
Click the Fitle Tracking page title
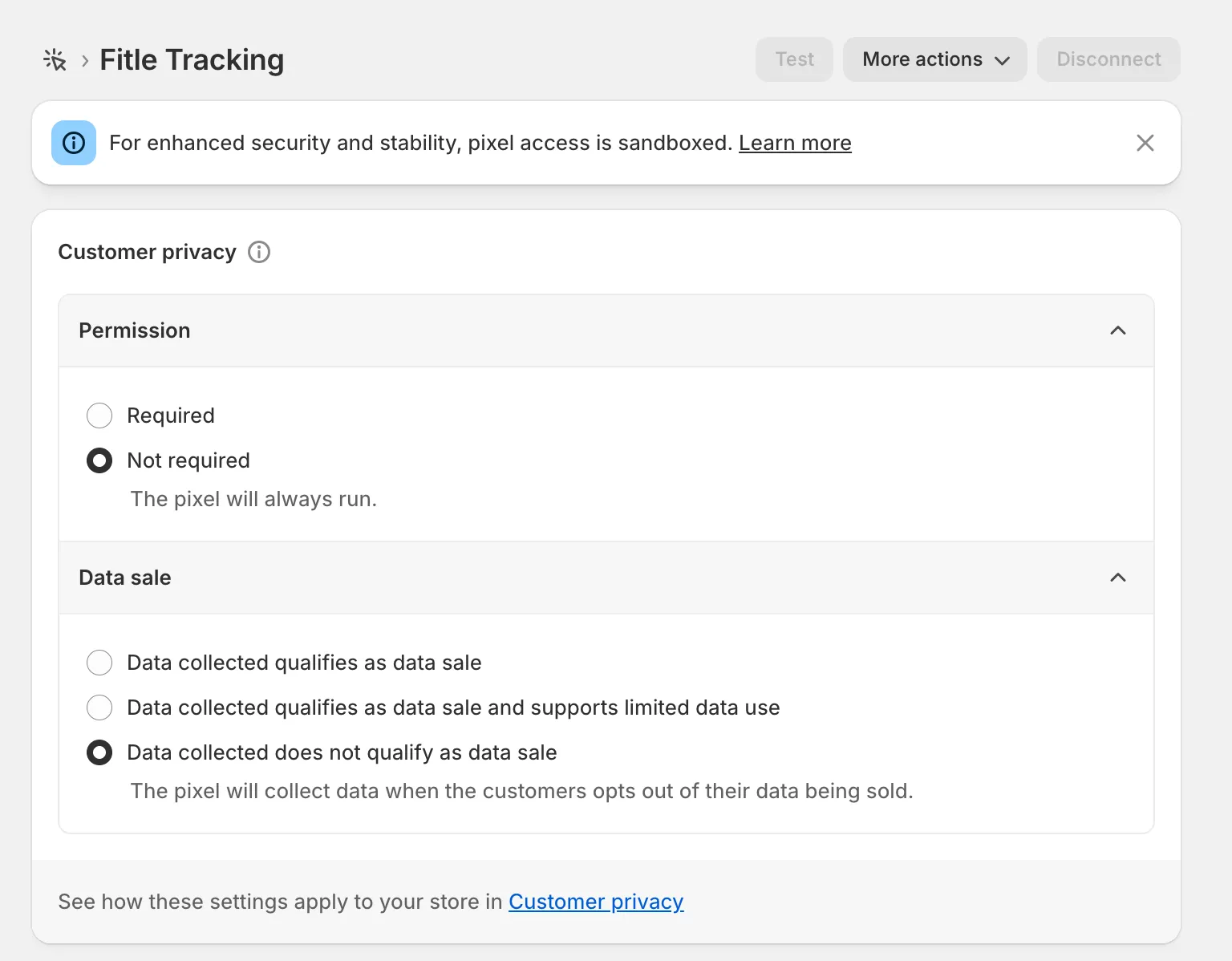(192, 60)
